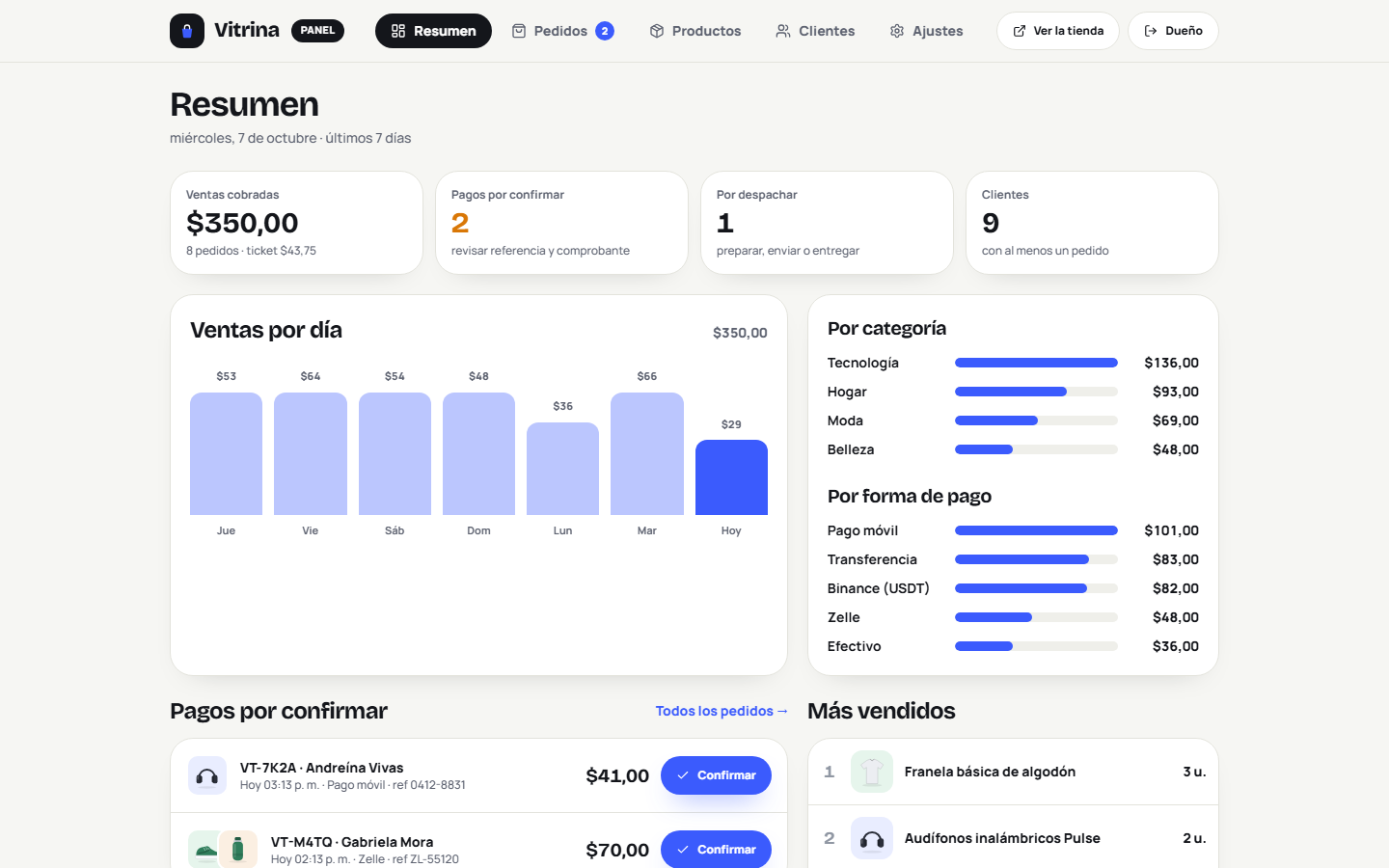1389x868 pixels.
Task: Click Audífonos inalámbricos Pulse headphones icon
Action: click(872, 838)
